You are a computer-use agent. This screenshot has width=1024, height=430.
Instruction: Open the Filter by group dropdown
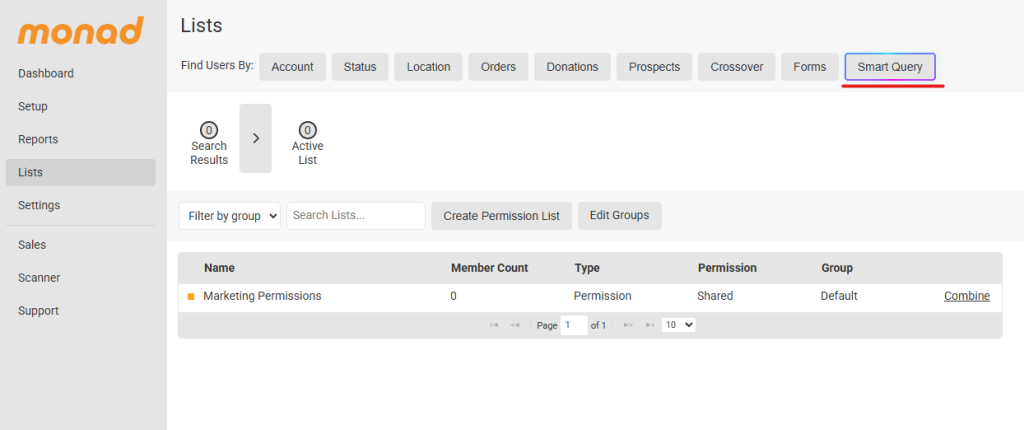click(230, 216)
